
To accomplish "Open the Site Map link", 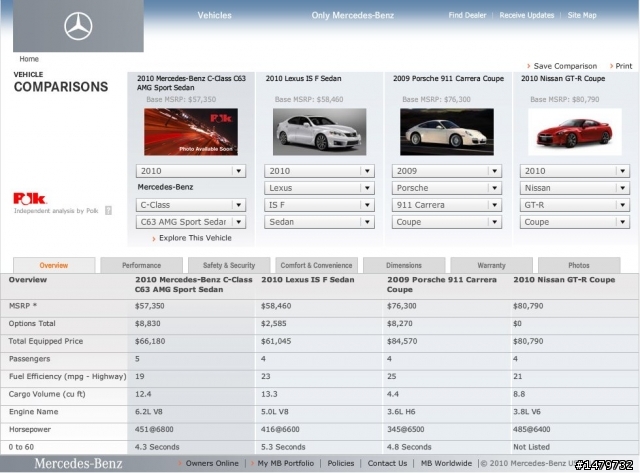I will (582, 16).
